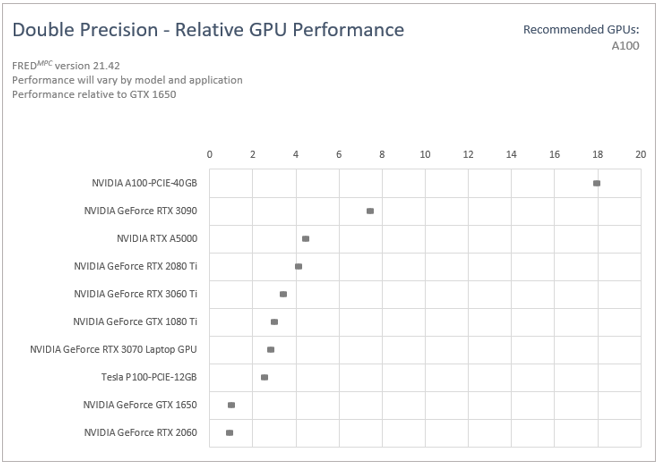Viewport: 659px width, 466px height.
Task: Select the RTX 2080 Ti data point
Action: pos(298,266)
